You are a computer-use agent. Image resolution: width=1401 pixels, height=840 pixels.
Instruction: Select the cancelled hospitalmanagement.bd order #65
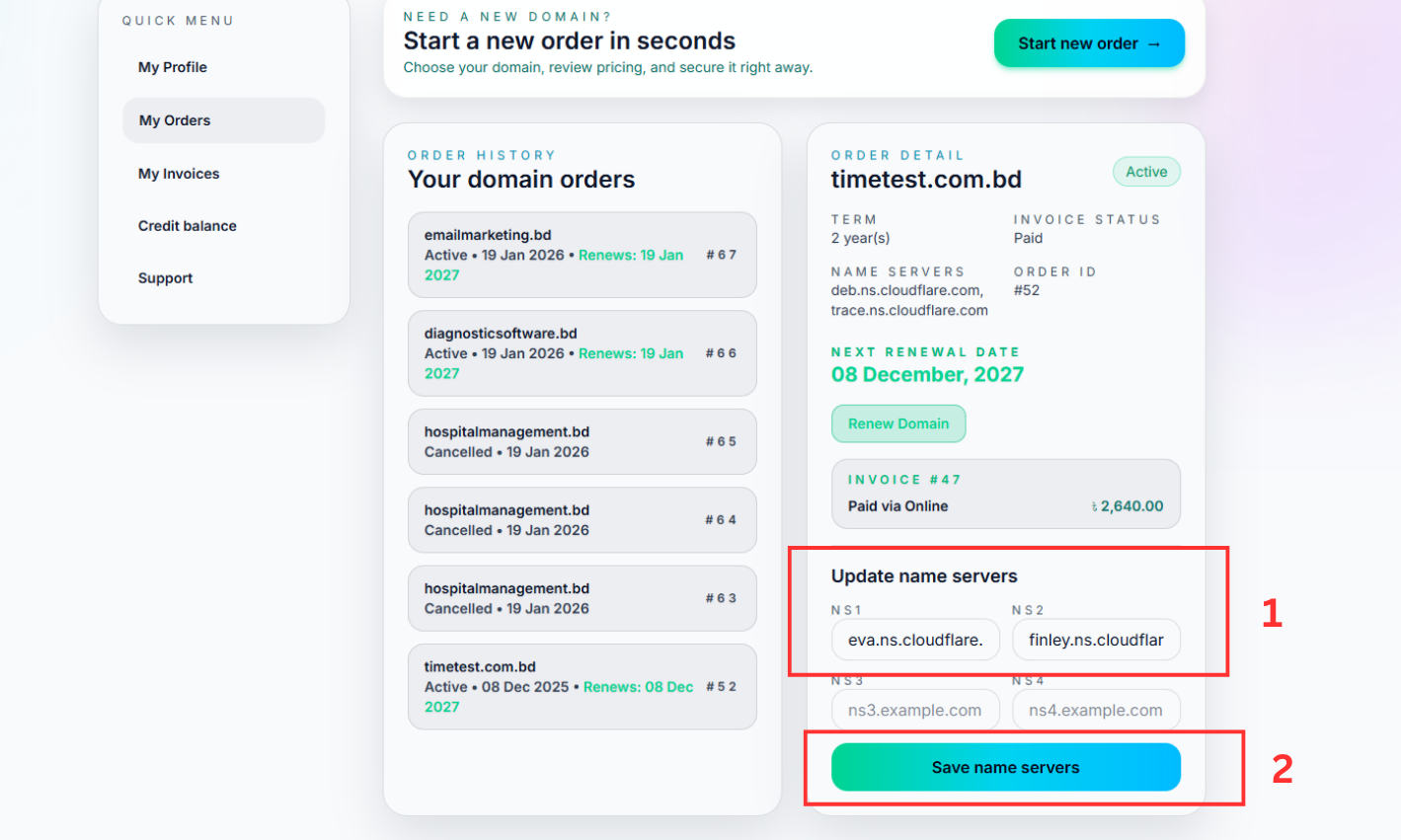[582, 441]
